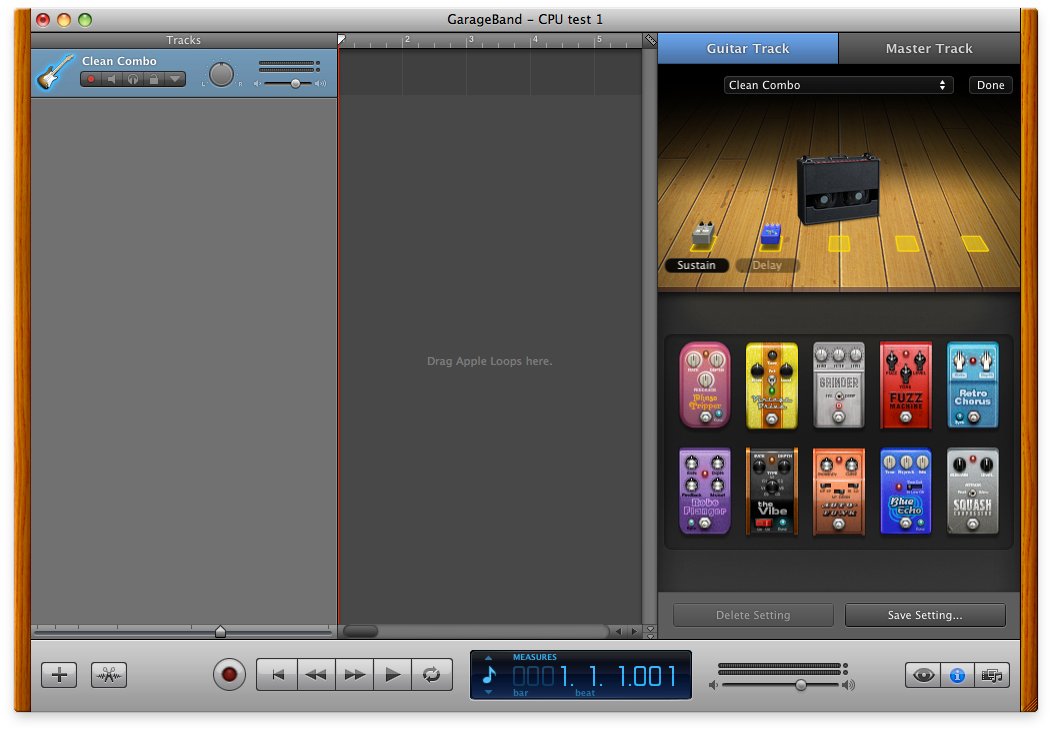This screenshot has height=732, width=1052.
Task: Open the Clean Combo preset dropdown
Action: coord(839,85)
